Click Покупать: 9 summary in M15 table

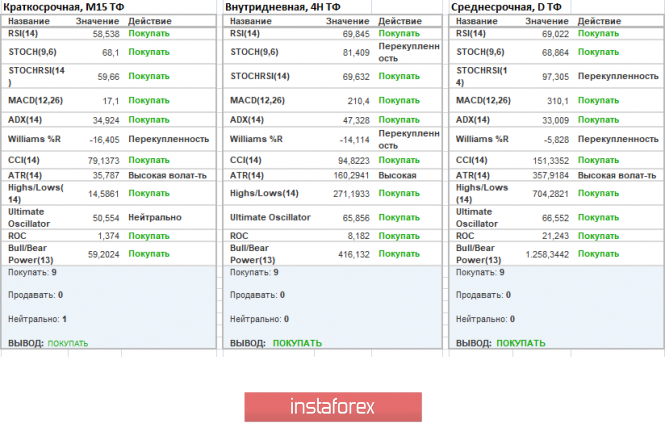pyautogui.click(x=31, y=271)
